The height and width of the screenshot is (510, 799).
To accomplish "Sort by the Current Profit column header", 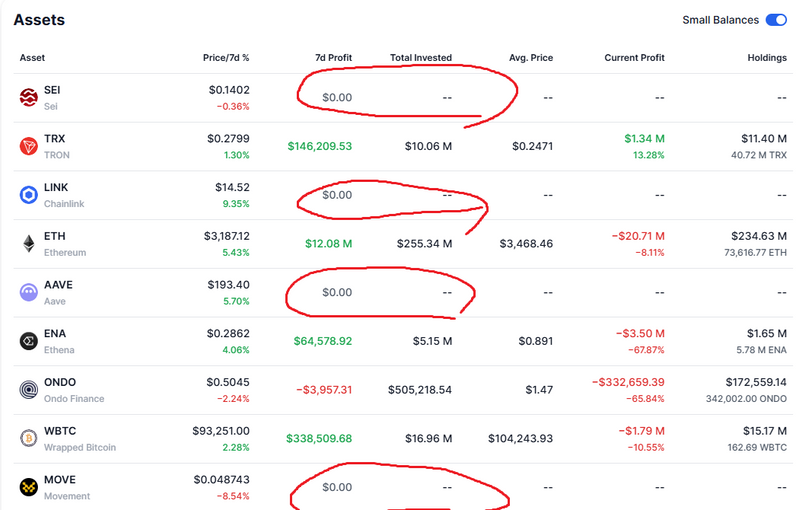I will pos(634,58).
